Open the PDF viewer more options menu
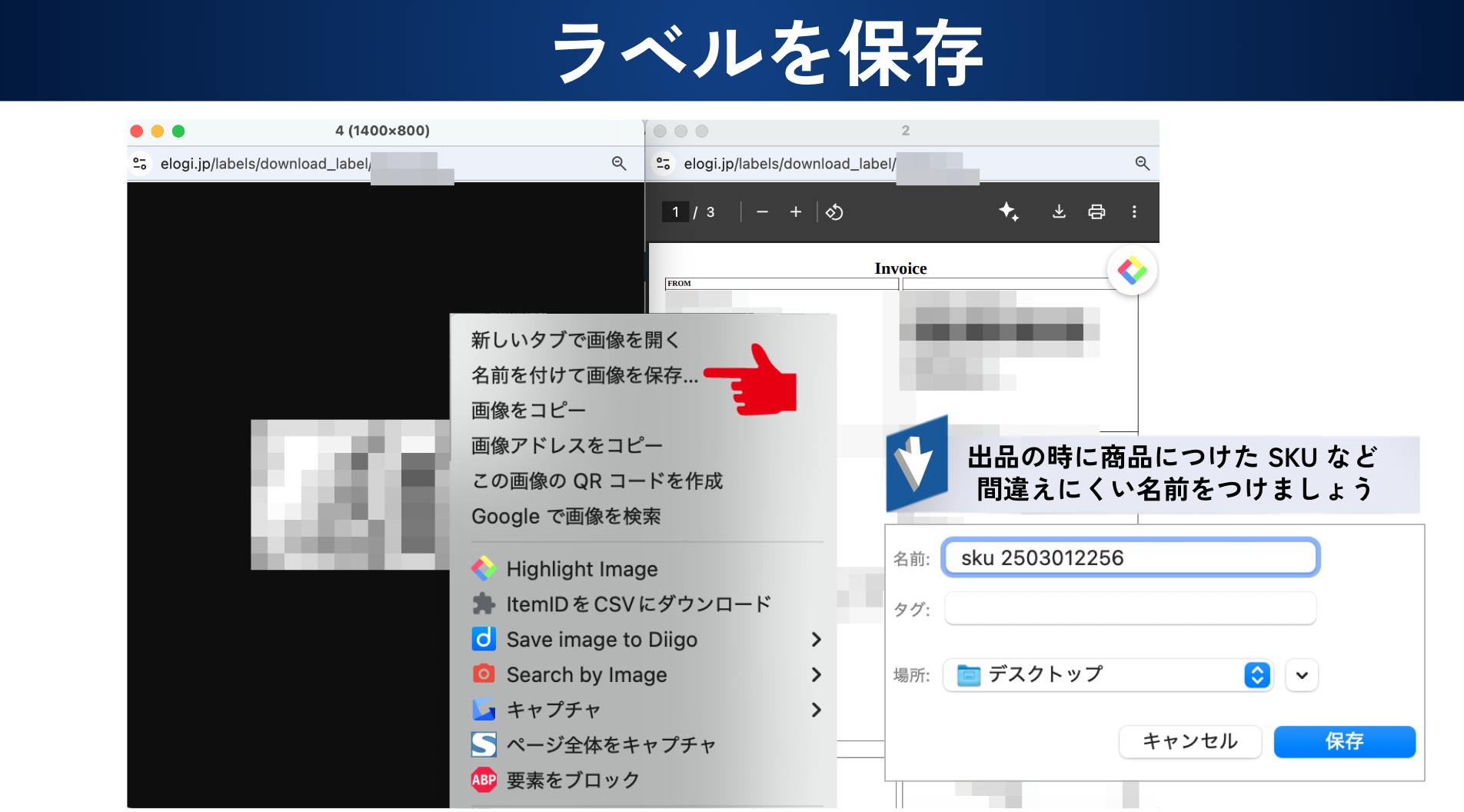Viewport: 1464px width, 812px height. click(x=1134, y=212)
